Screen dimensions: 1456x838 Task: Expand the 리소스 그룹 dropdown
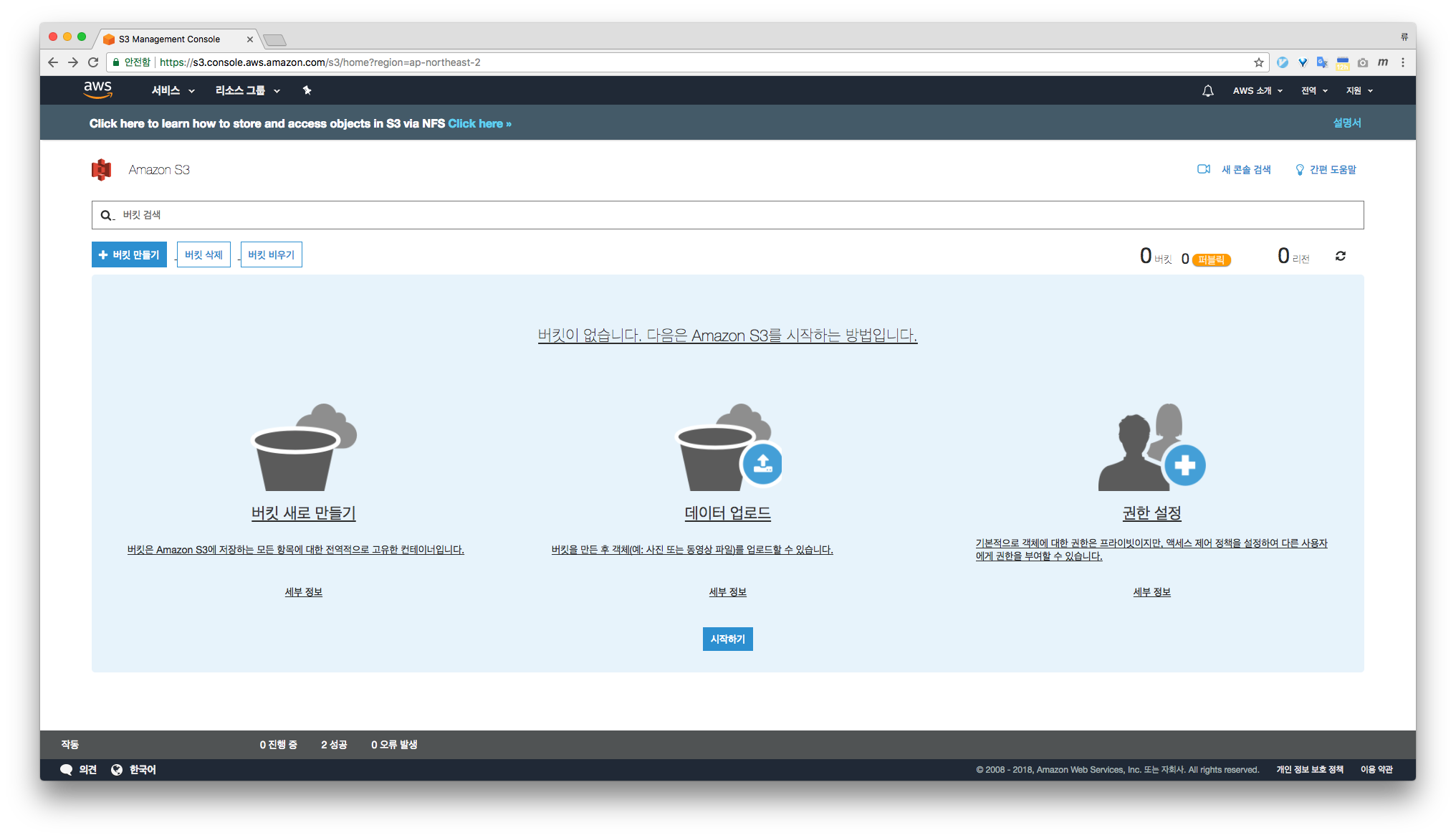pos(247,90)
